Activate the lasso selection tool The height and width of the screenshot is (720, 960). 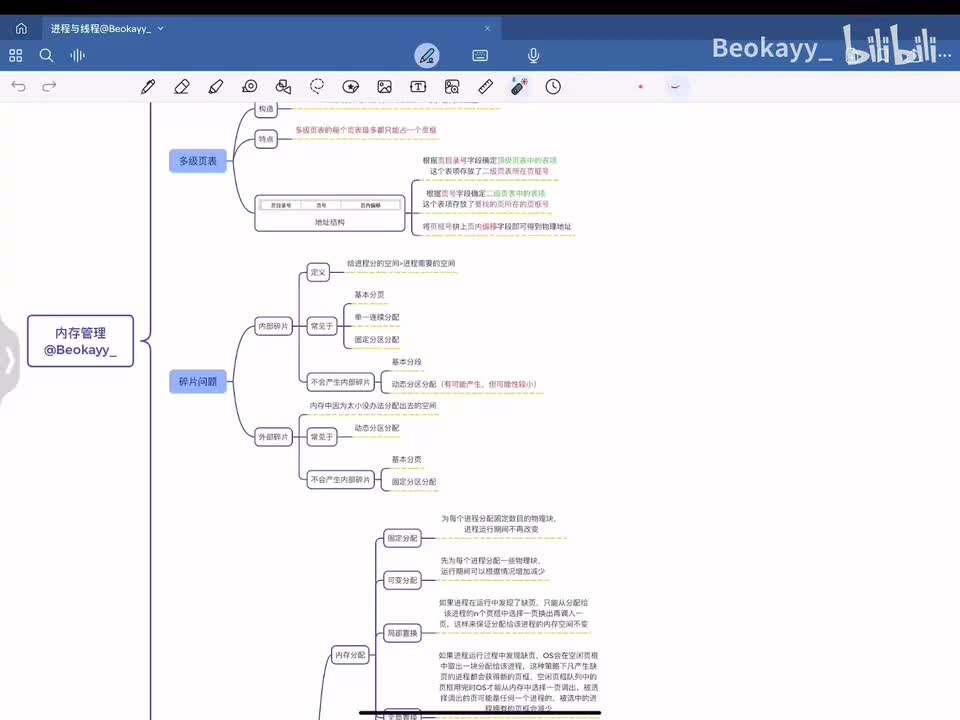[317, 87]
